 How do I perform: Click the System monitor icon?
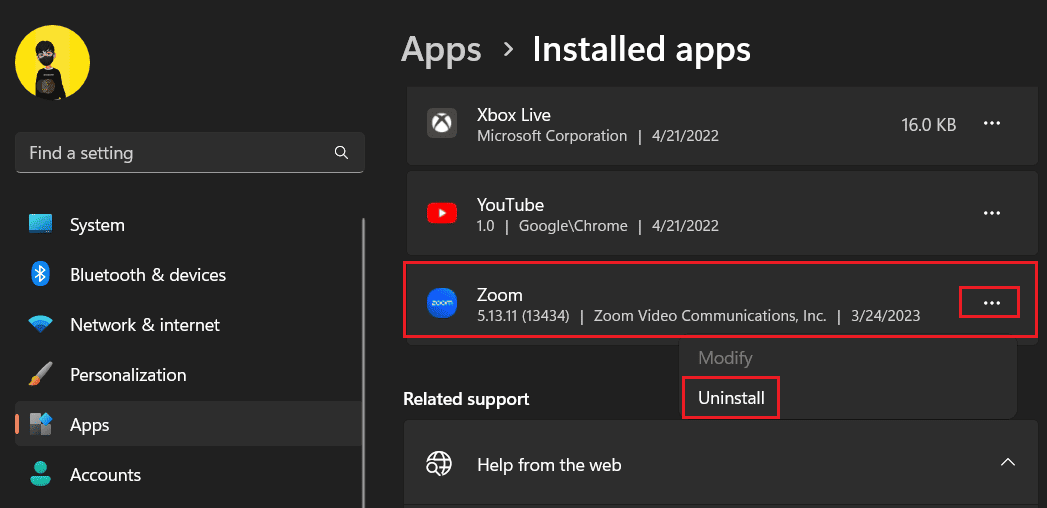pos(41,224)
